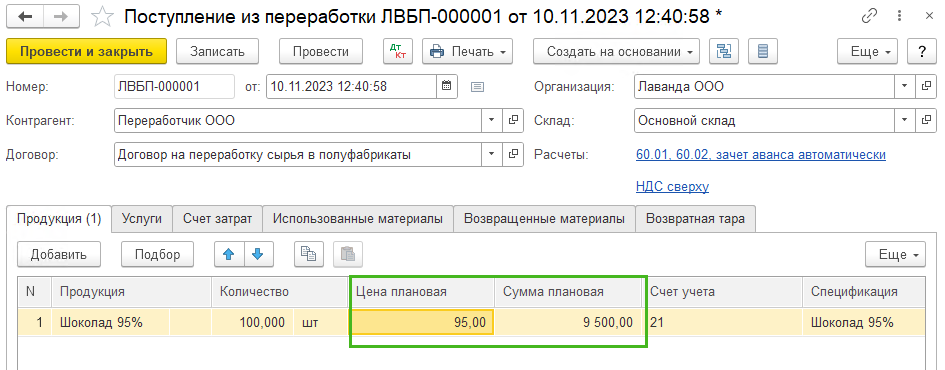
Task: Open the comment icon next to the date
Action: point(477,87)
